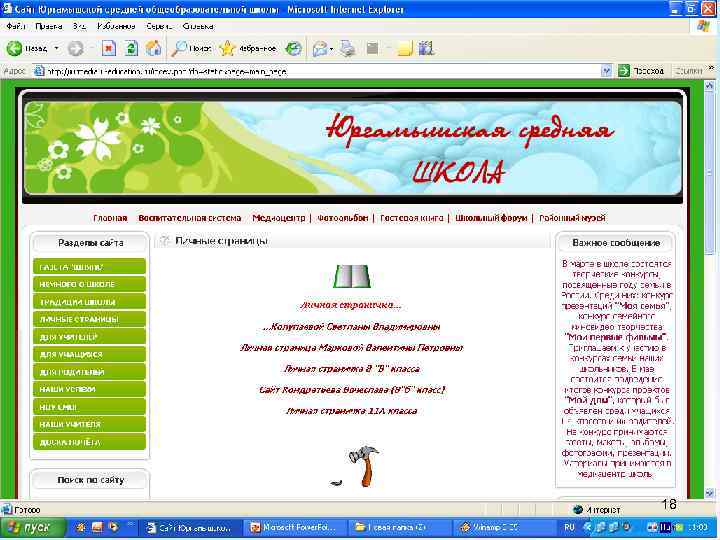Print the page with the printer icon

pyautogui.click(x=348, y=48)
